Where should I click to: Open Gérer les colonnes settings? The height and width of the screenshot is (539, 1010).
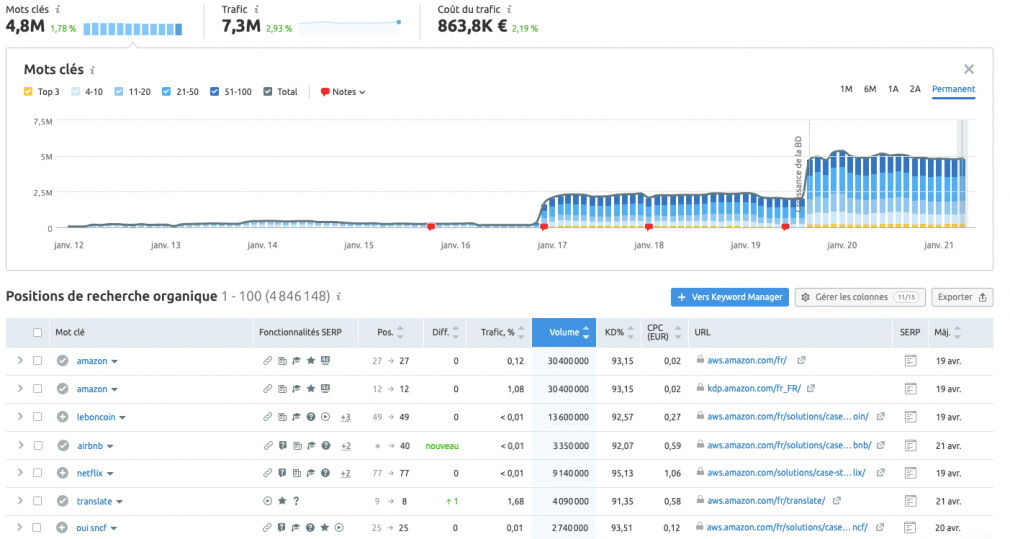[860, 297]
